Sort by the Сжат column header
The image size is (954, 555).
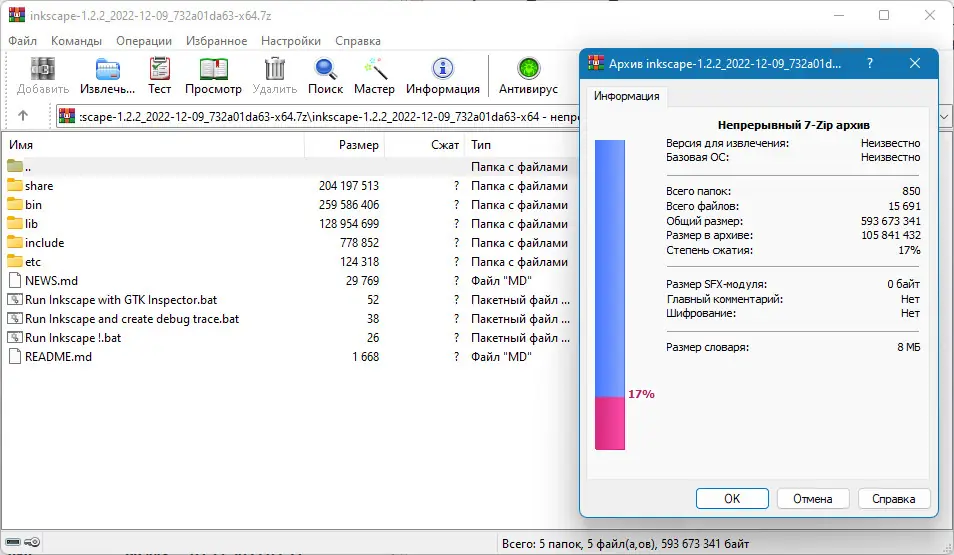[x=425, y=145]
